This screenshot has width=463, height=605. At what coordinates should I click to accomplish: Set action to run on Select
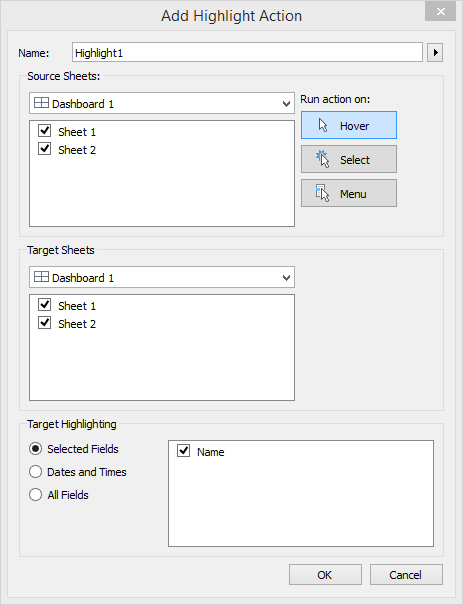coord(349,159)
